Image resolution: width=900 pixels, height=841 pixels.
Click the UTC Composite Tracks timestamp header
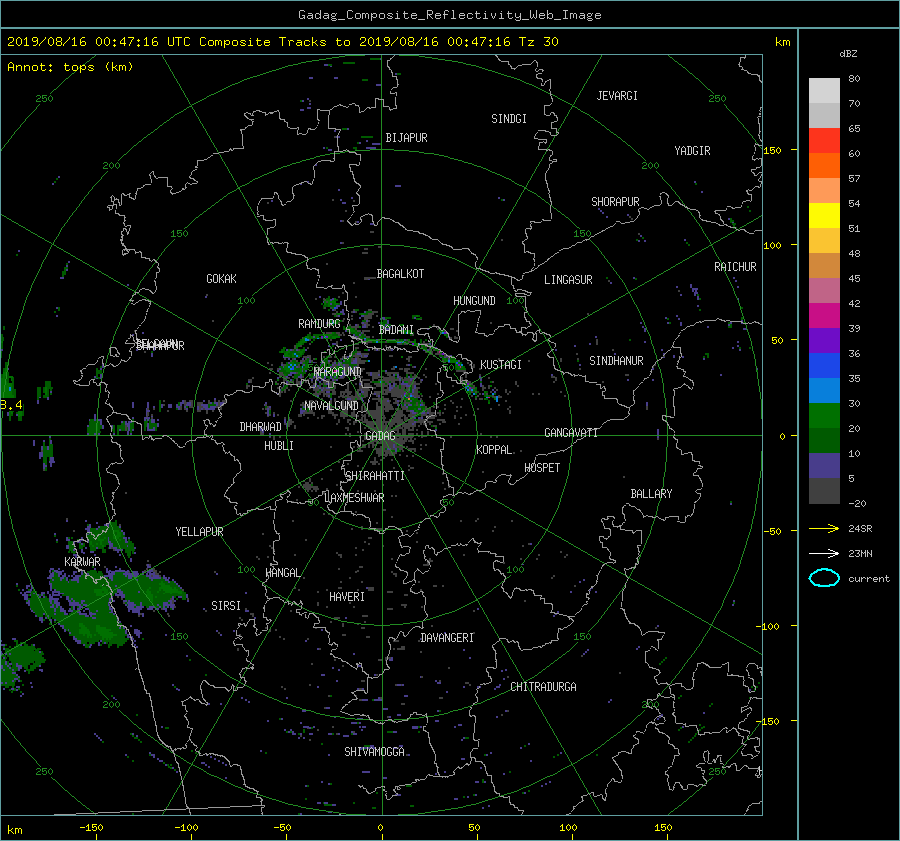click(282, 42)
